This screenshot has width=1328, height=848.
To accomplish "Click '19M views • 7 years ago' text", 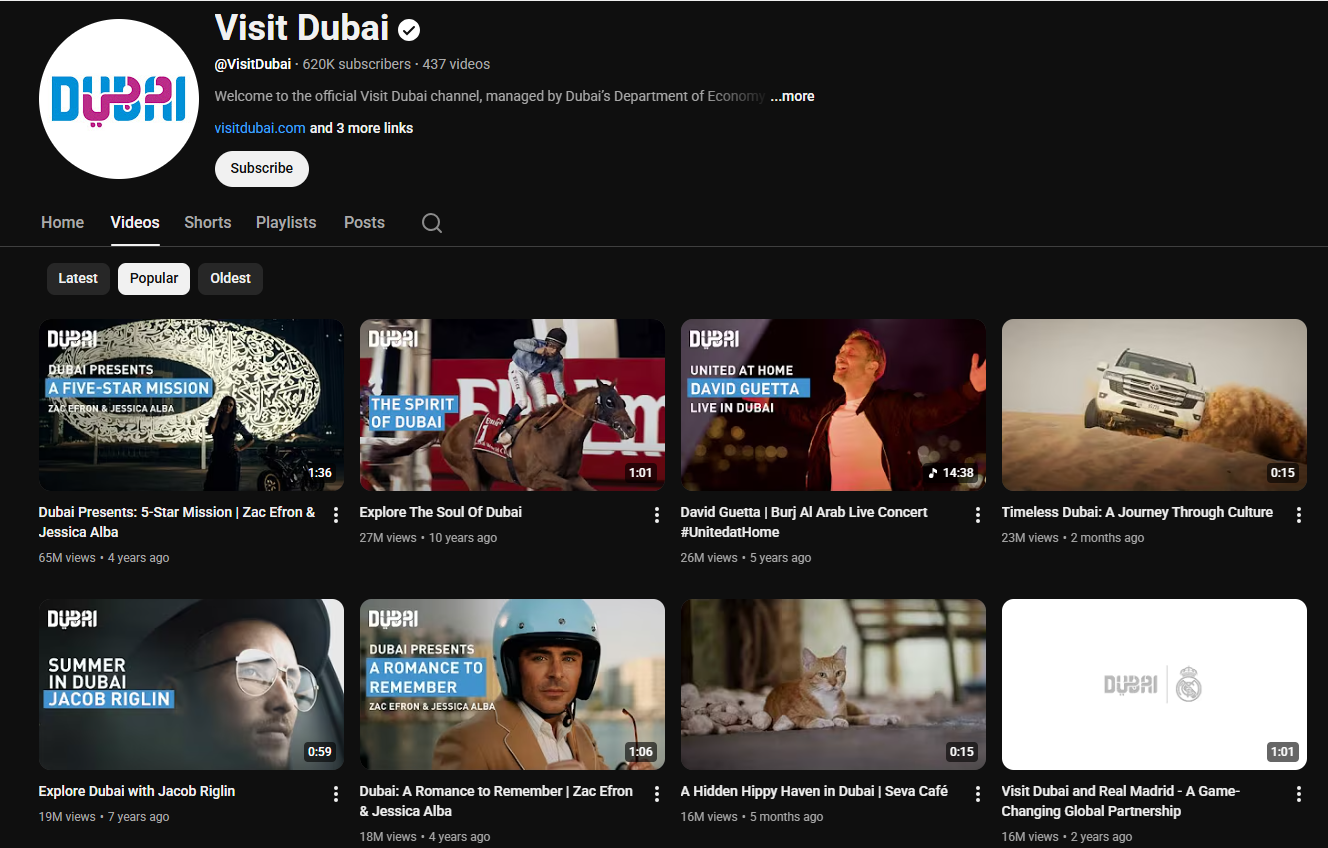I will pyautogui.click(x=104, y=817).
